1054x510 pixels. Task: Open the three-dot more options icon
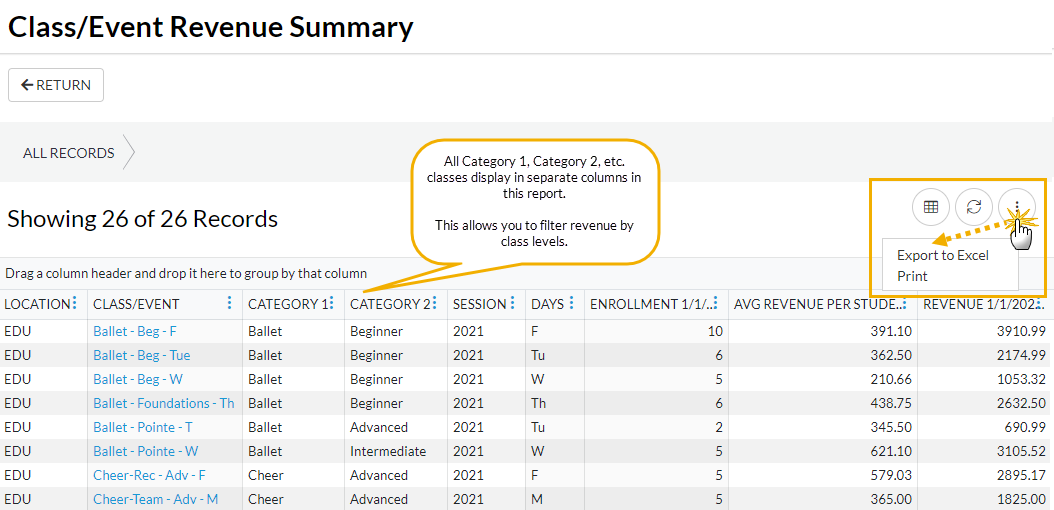[x=1016, y=207]
